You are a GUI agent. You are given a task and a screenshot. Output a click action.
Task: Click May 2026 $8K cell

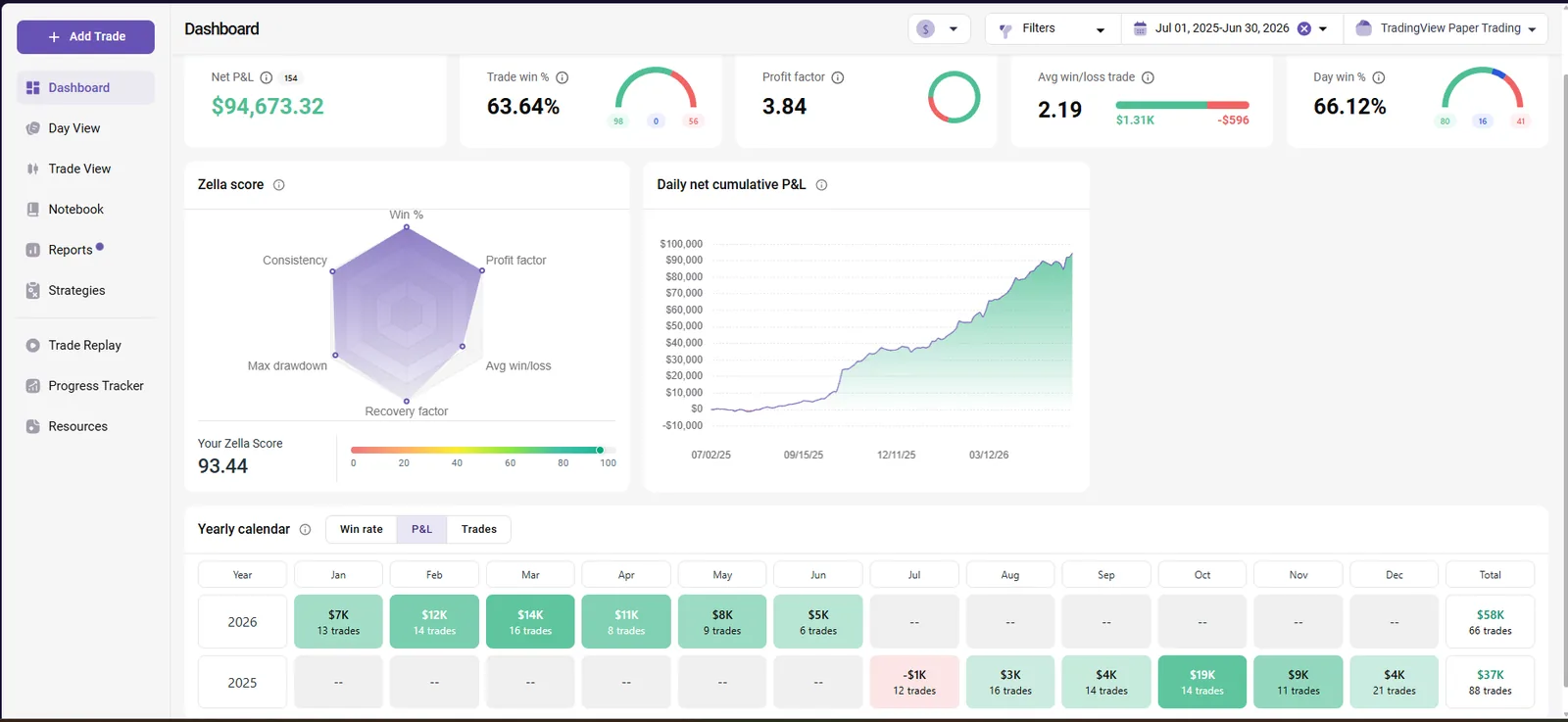pyautogui.click(x=722, y=622)
